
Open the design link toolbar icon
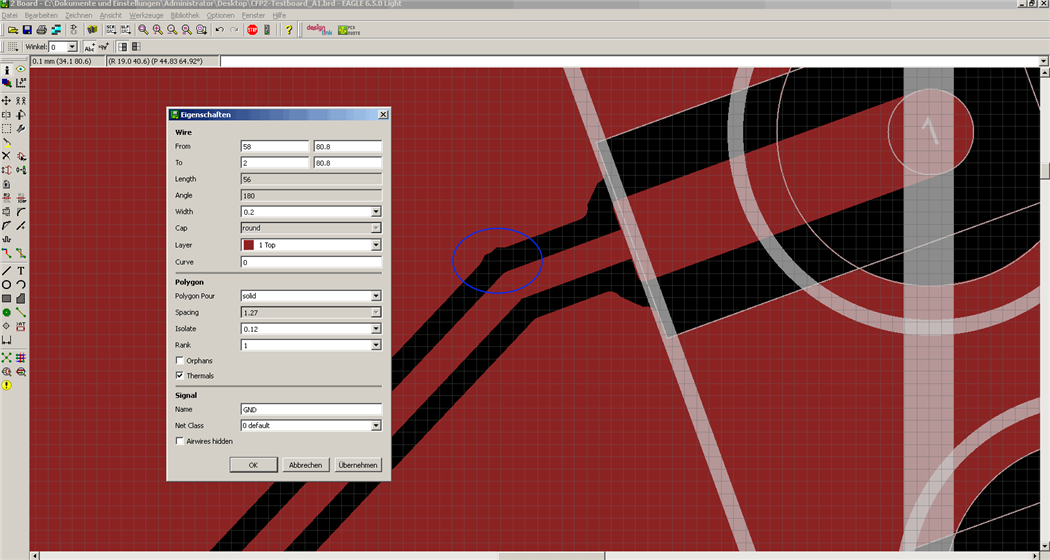(318, 30)
